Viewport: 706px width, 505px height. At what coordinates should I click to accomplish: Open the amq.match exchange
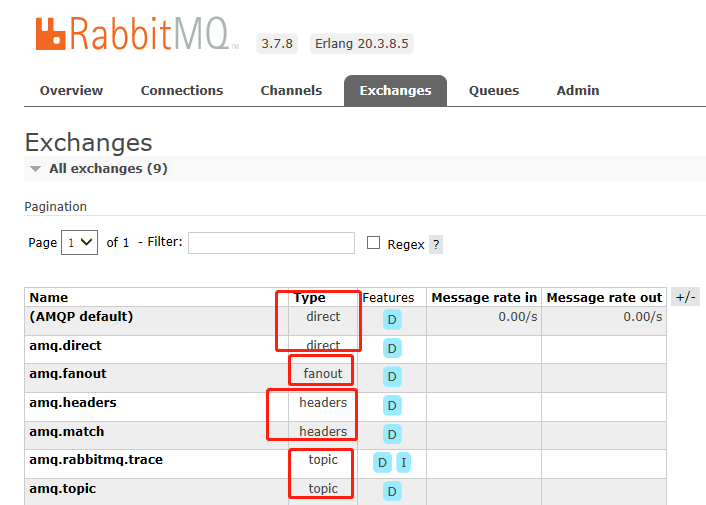coord(67,431)
